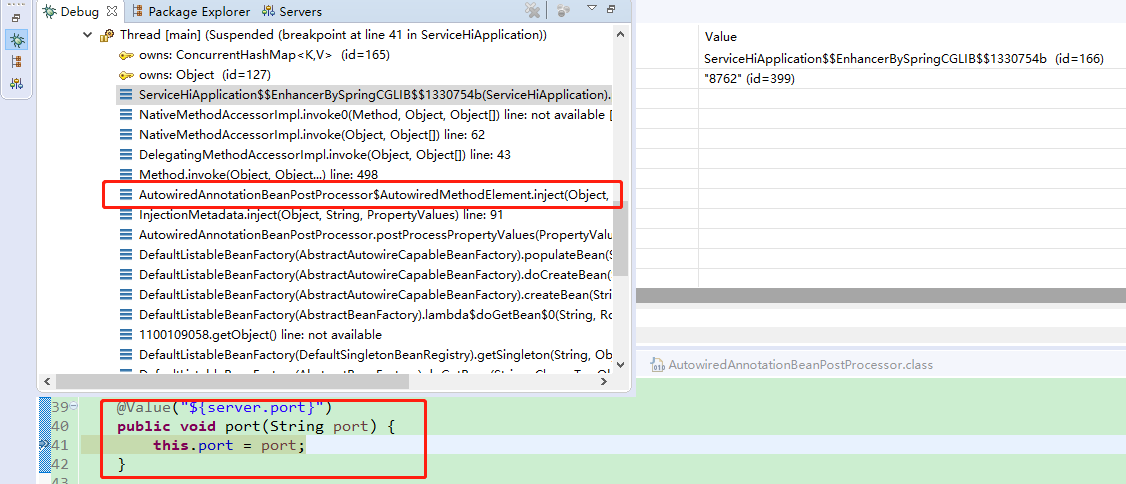Select the Thread [main] suspended entry
The width and height of the screenshot is (1126, 484).
(332, 34)
